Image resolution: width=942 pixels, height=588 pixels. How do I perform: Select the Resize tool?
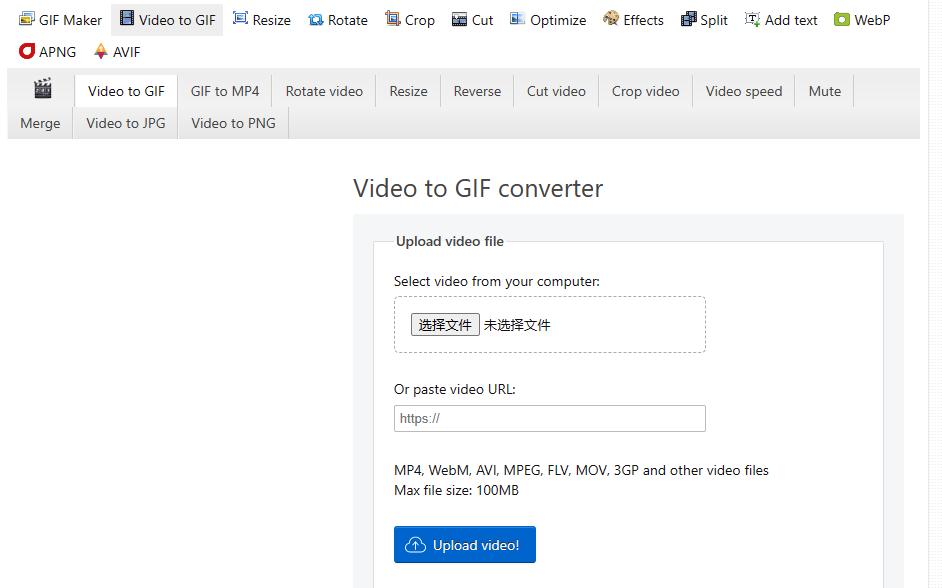(261, 19)
